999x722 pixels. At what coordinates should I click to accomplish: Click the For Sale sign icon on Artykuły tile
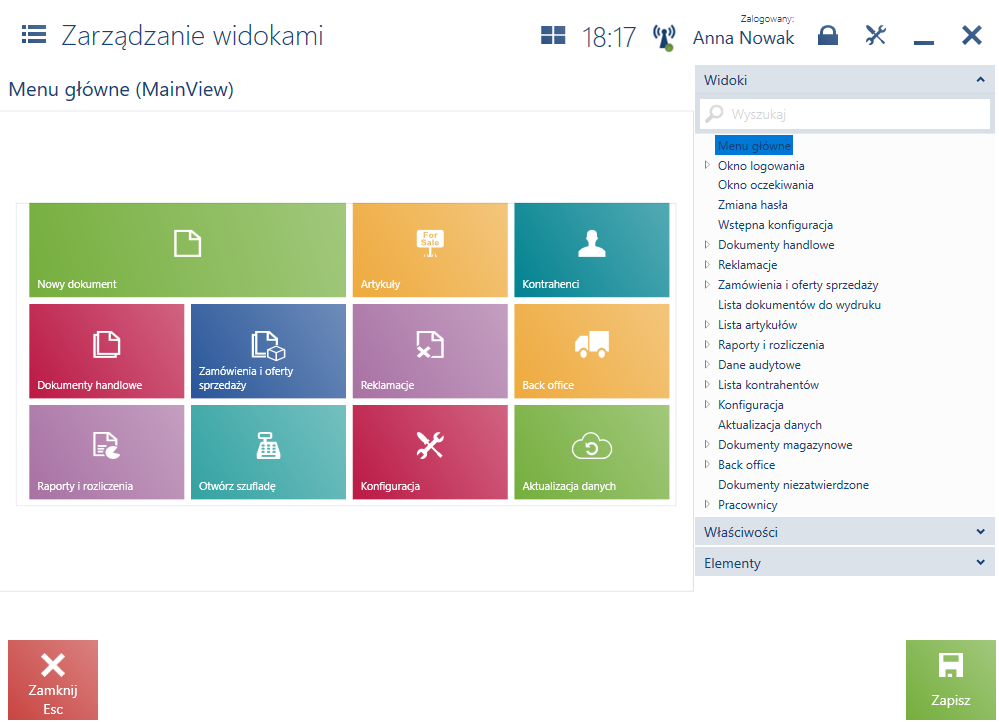click(x=430, y=243)
